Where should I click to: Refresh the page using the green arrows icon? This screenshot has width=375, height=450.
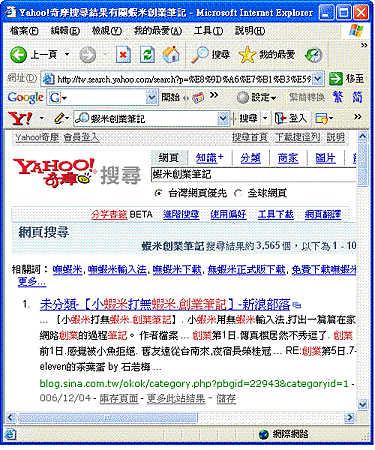(x=147, y=54)
